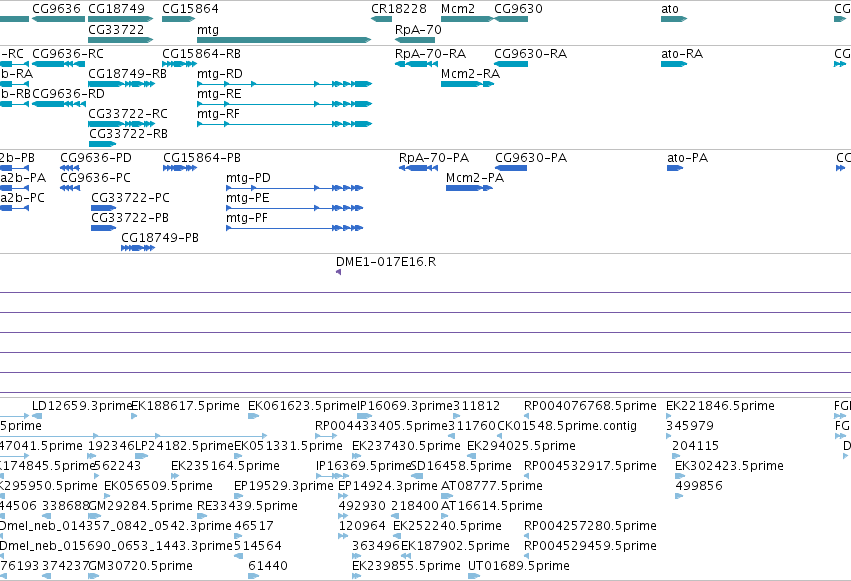The image size is (851, 581).
Task: Select the mtg-RD transcript
Action: (284, 84)
